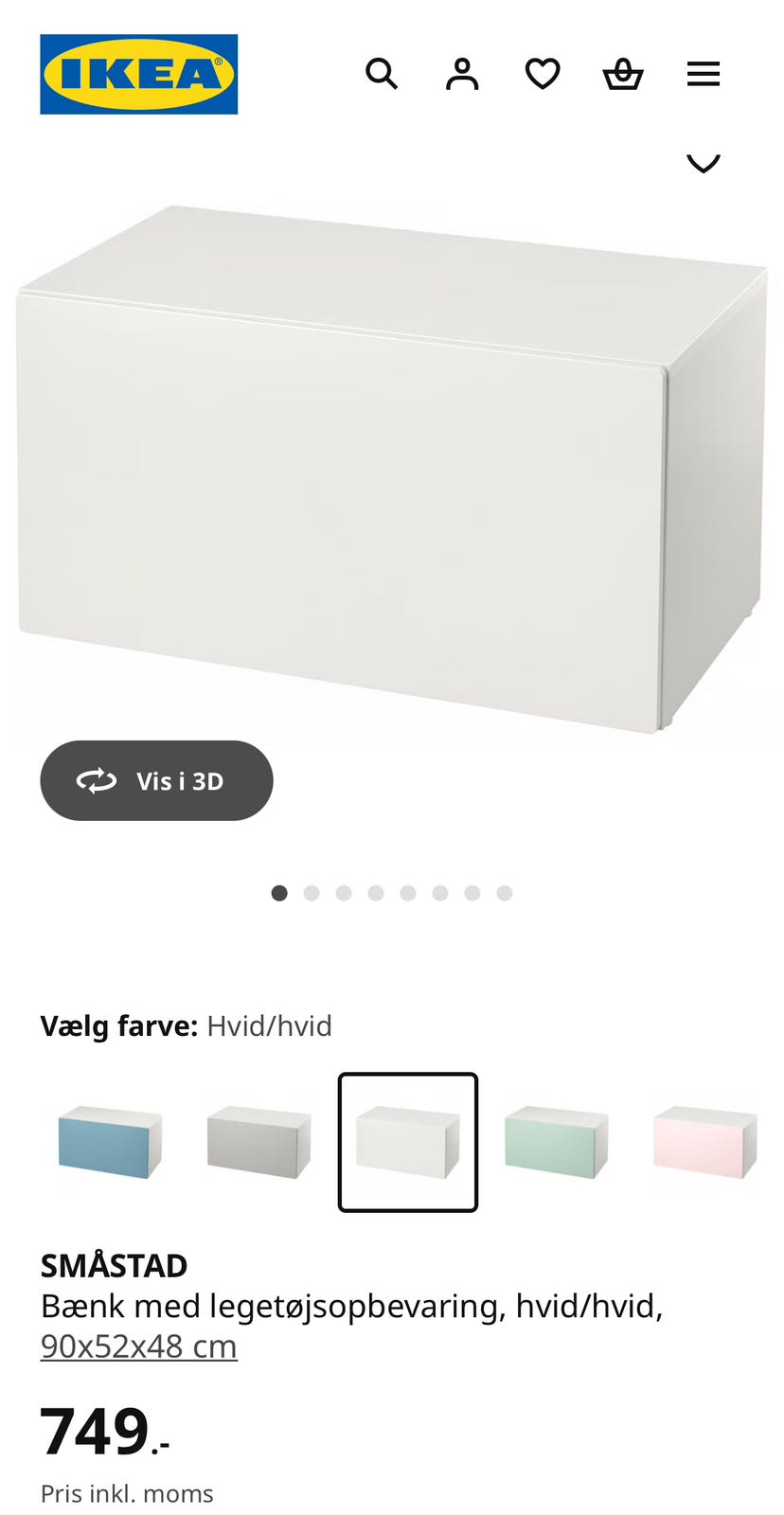Image resolution: width=784 pixels, height=1515 pixels.
Task: Choose the pale pink bench variant
Action: point(705,1142)
